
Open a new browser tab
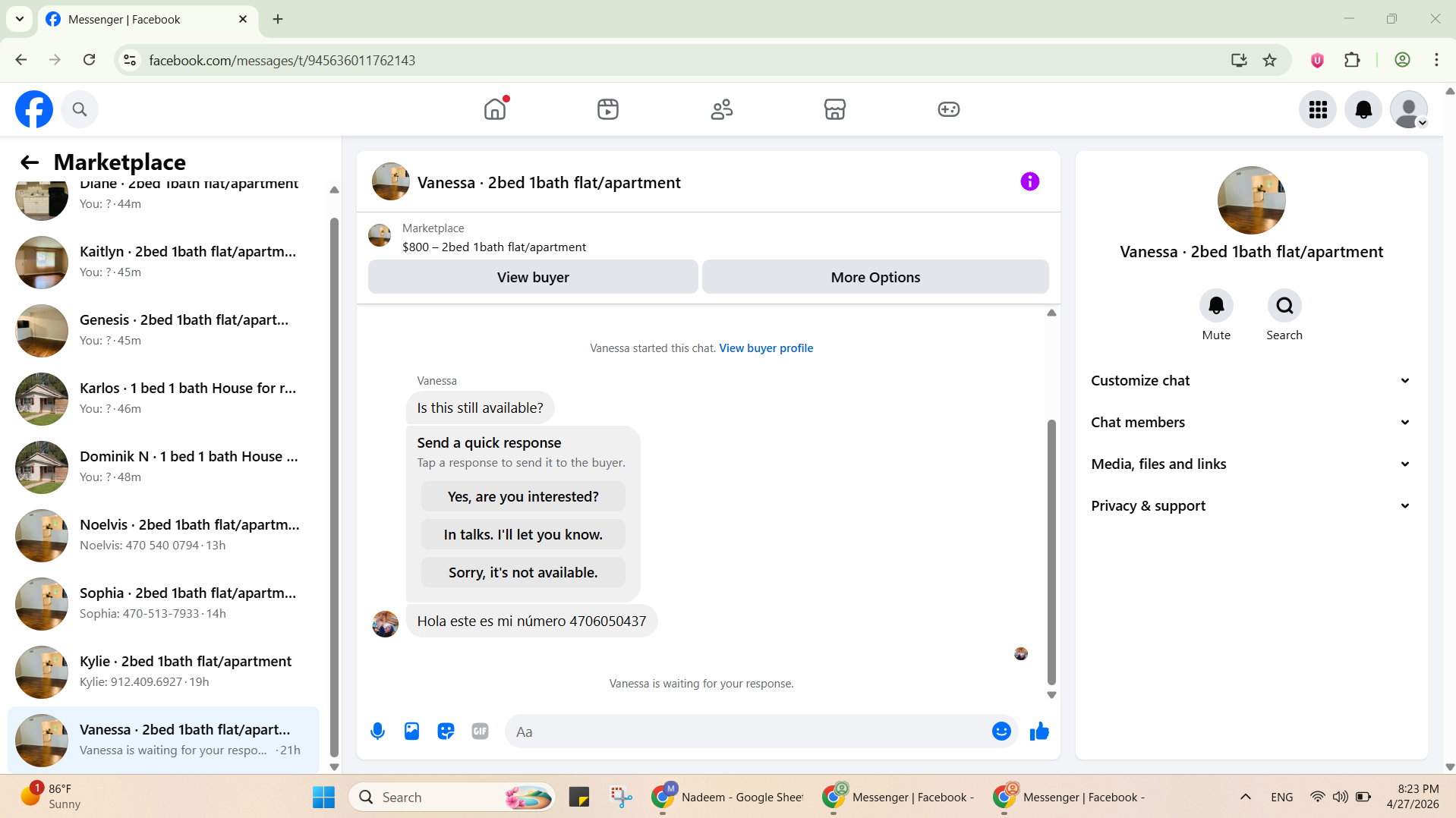point(278,20)
